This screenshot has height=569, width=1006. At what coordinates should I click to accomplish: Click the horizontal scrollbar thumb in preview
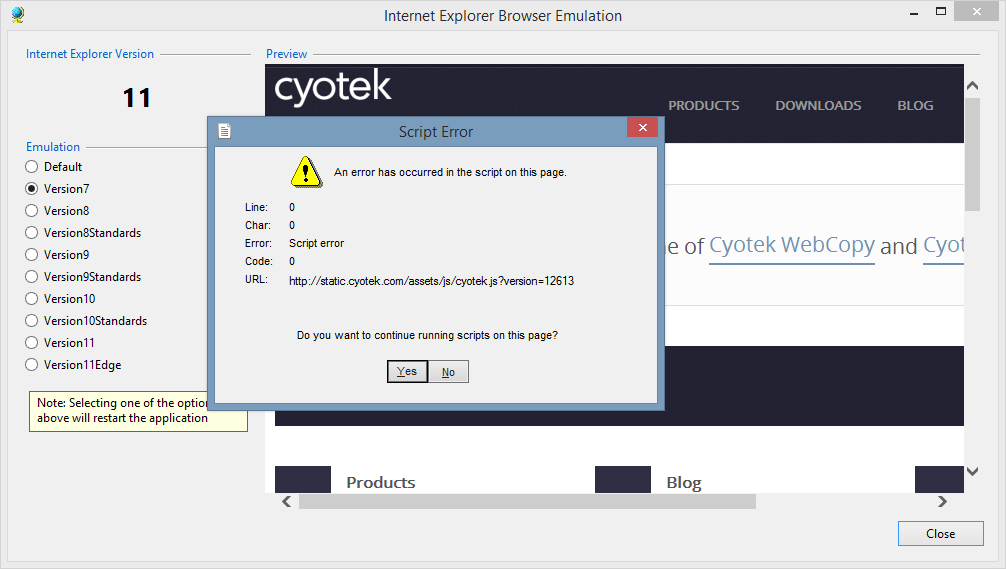tap(527, 502)
